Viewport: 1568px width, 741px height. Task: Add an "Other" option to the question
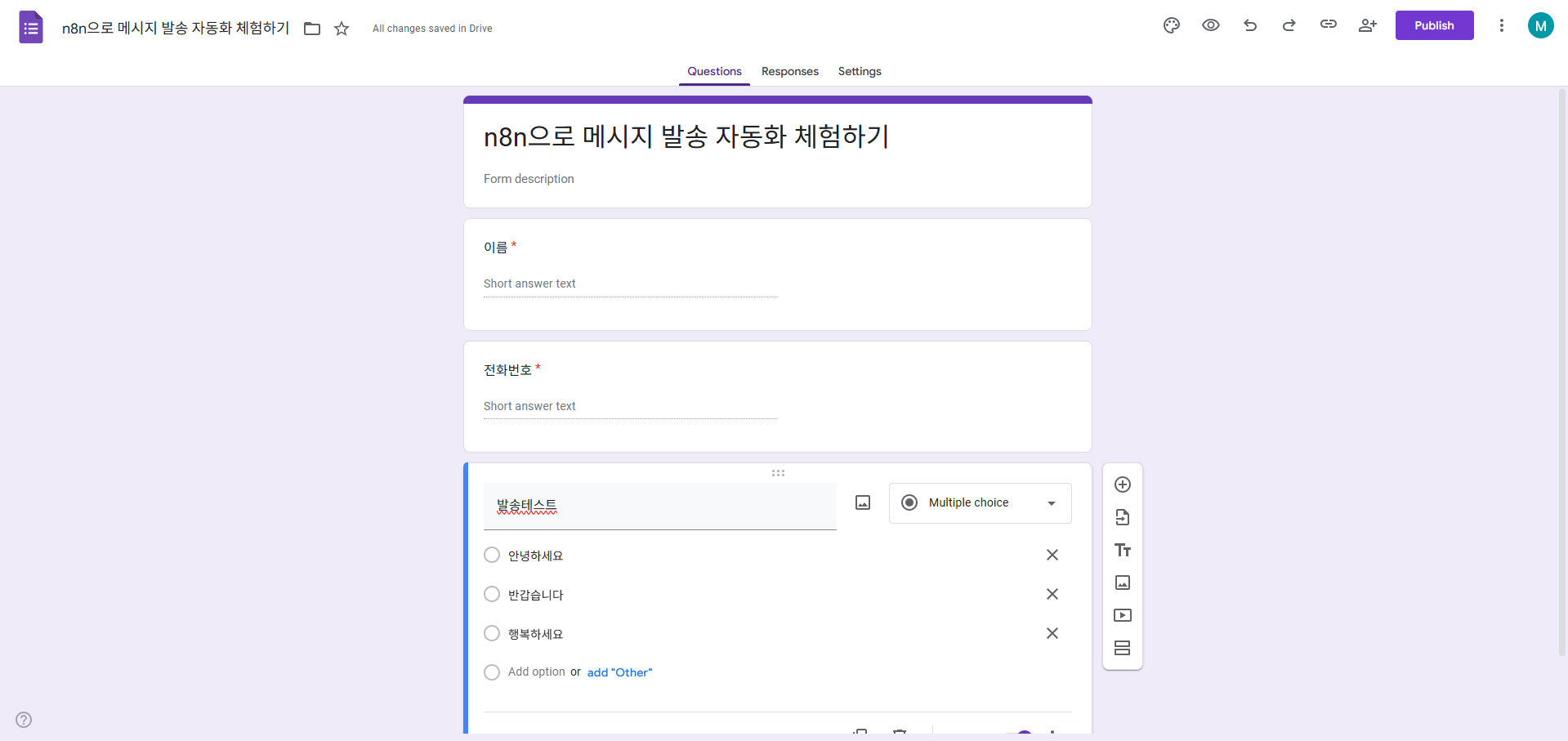coord(619,672)
